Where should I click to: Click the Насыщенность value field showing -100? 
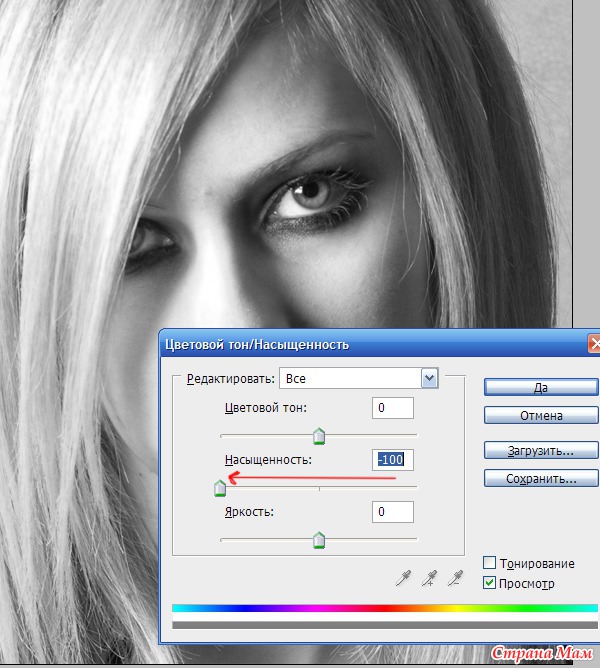click(392, 460)
